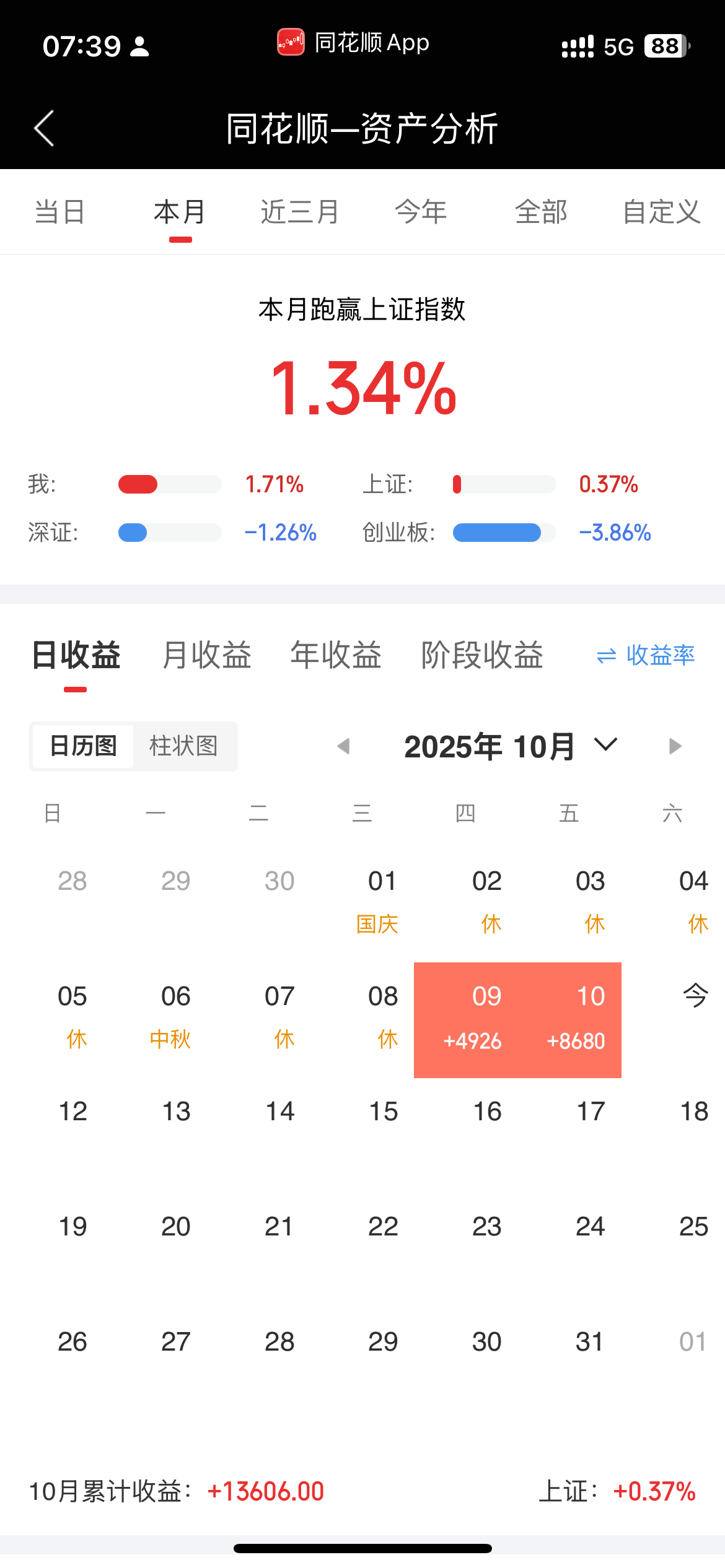Screen dimensions: 725x1568
Task: Go to next month arrow
Action: pos(675,746)
